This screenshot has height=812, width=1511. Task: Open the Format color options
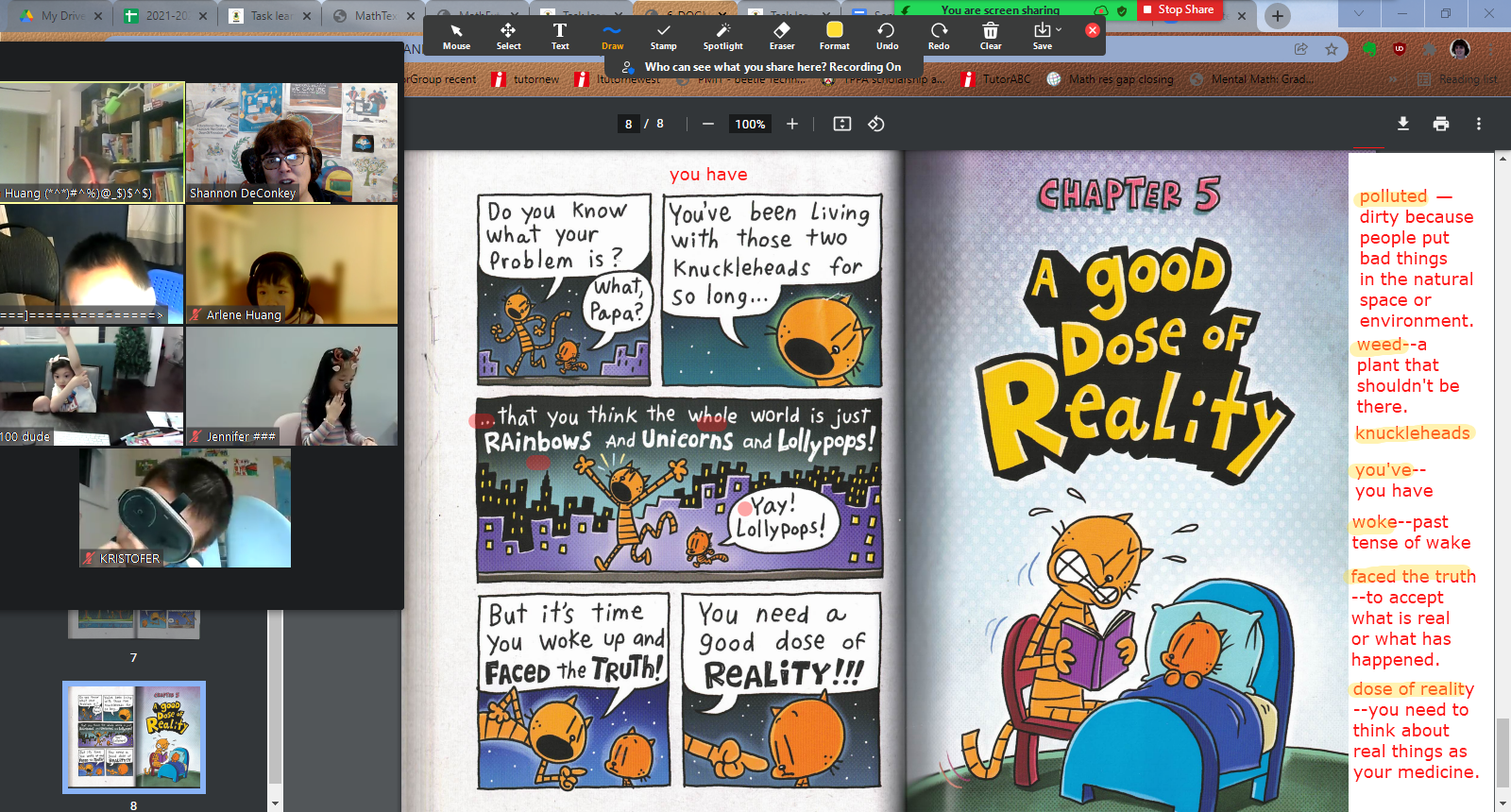pyautogui.click(x=834, y=36)
